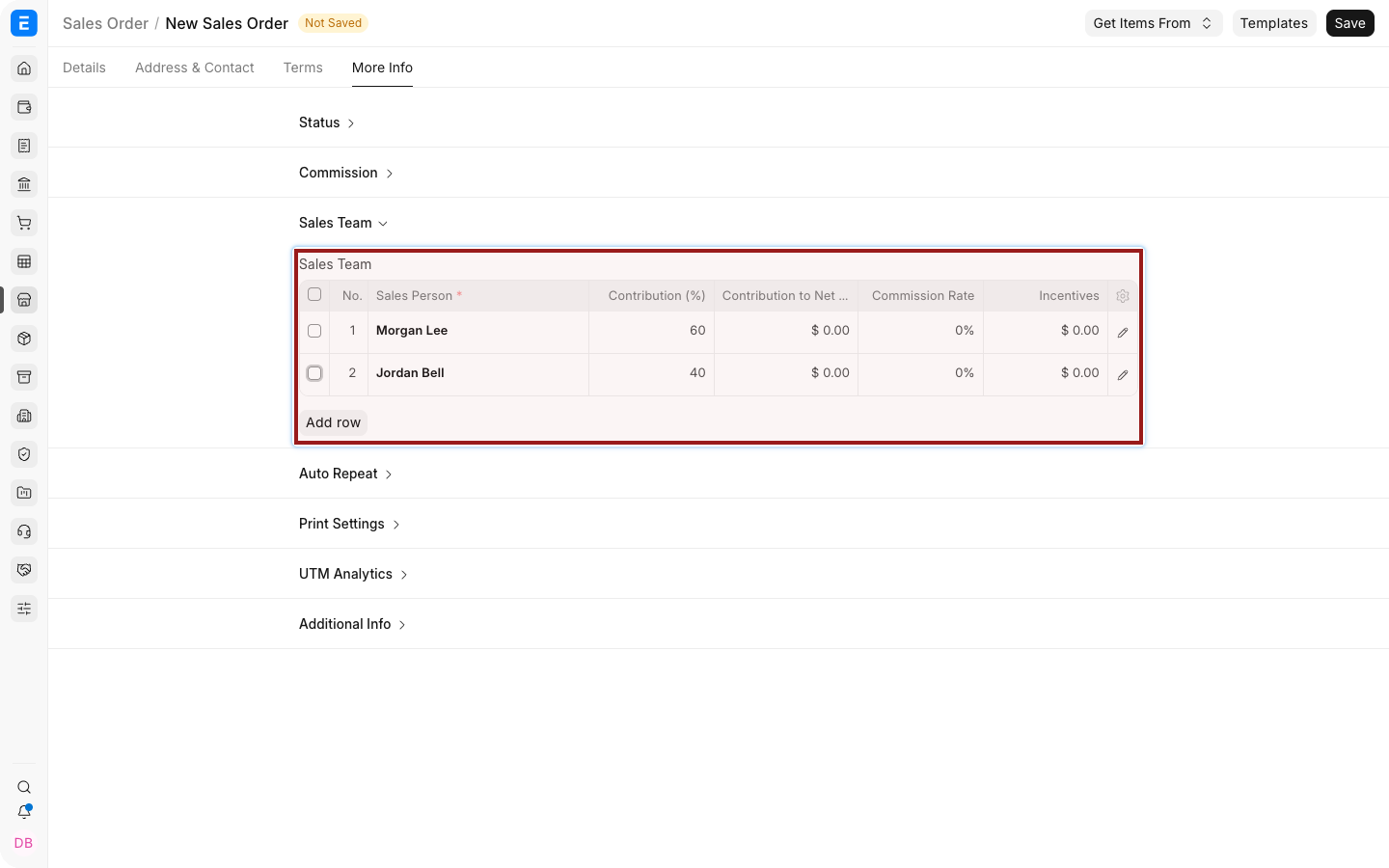Click the New Sales Order title
The height and width of the screenshot is (868, 1389).
click(227, 23)
